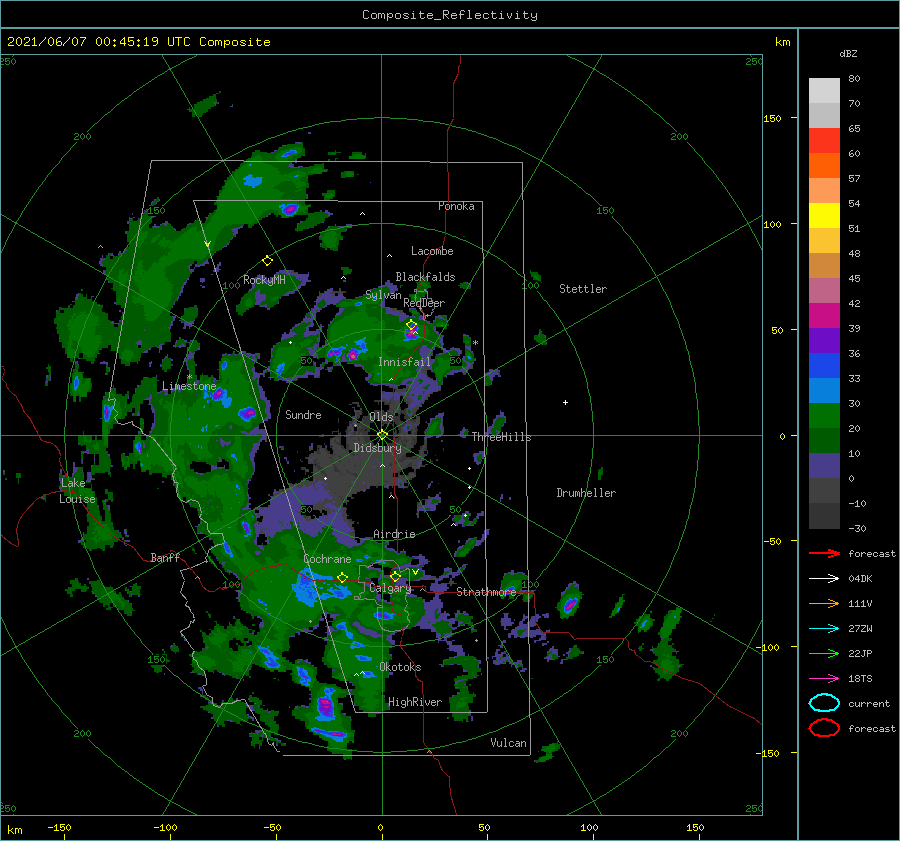Image resolution: width=900 pixels, height=841 pixels.
Task: Click the Cochrane city label
Action: tap(327, 559)
